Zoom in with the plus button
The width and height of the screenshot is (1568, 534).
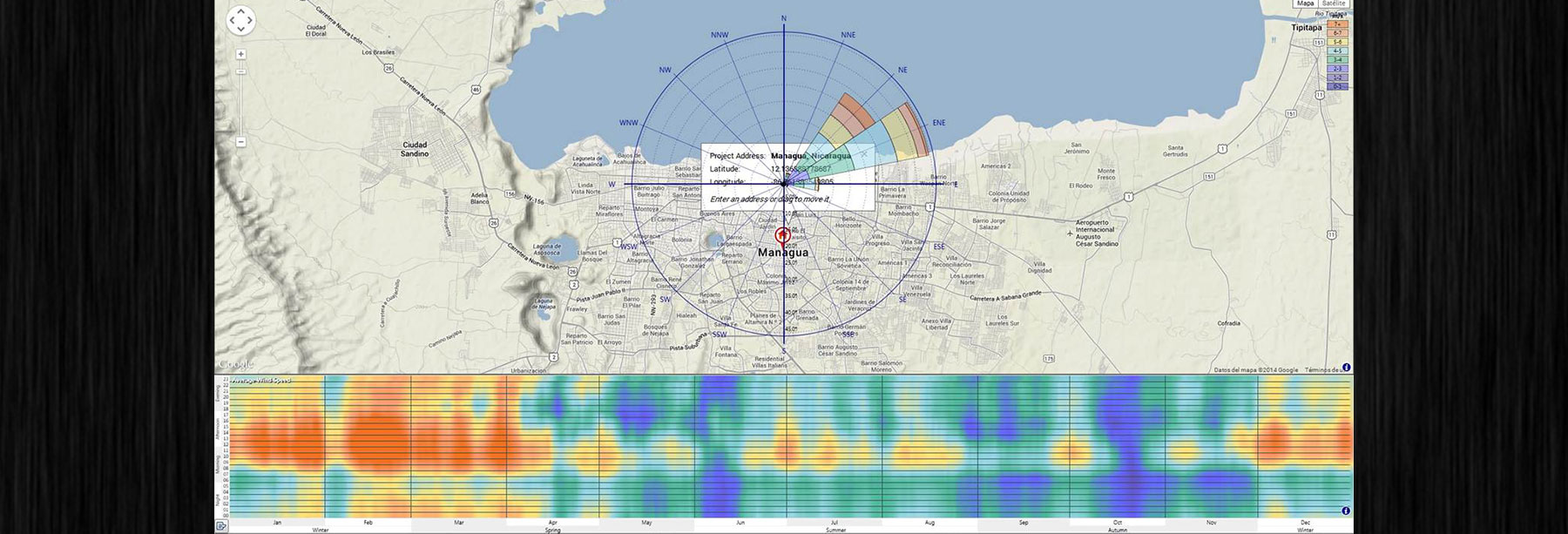pos(241,54)
